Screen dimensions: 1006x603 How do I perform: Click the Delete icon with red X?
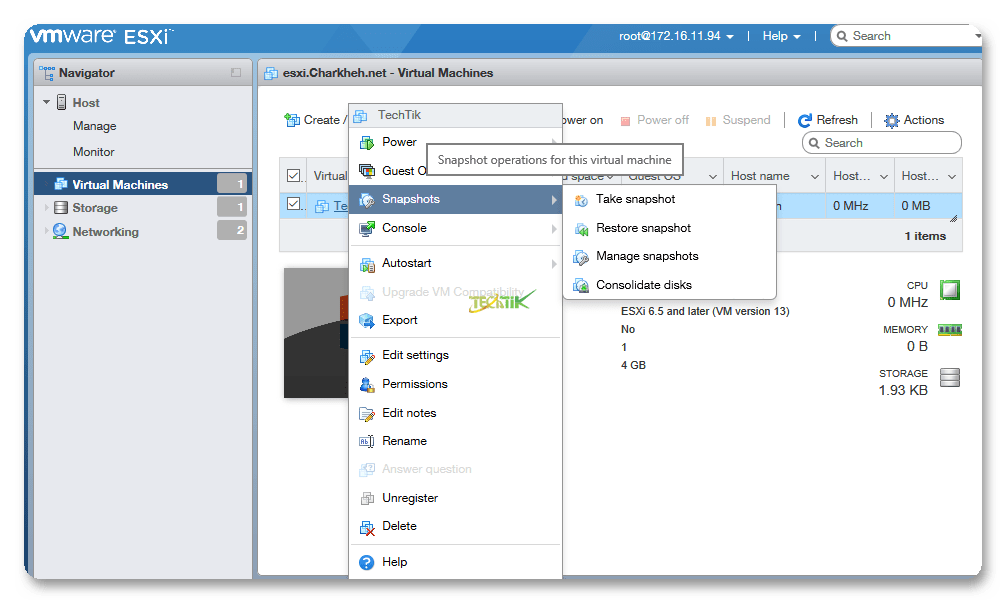367,527
